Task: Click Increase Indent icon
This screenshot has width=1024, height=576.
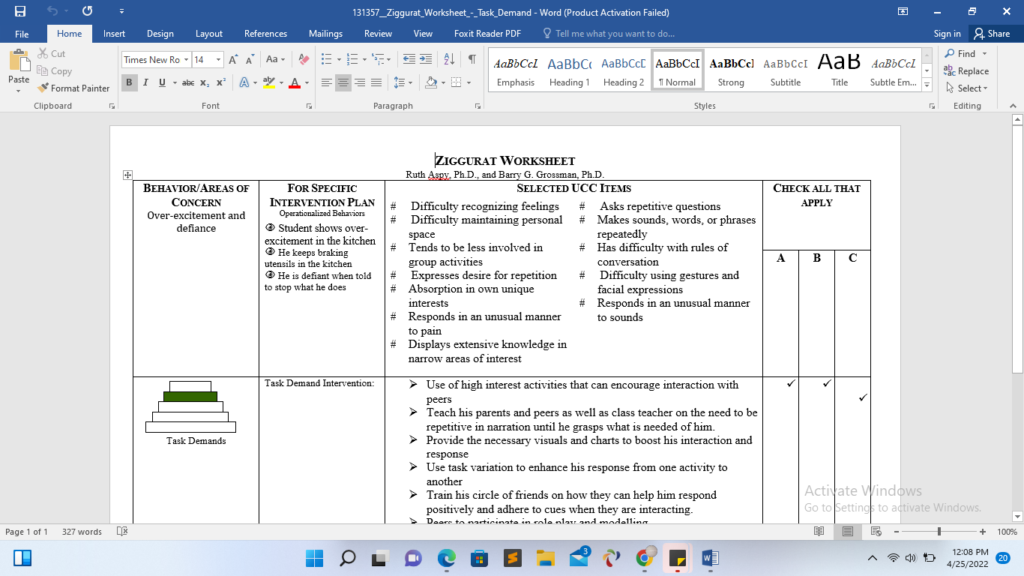Action: (x=426, y=59)
